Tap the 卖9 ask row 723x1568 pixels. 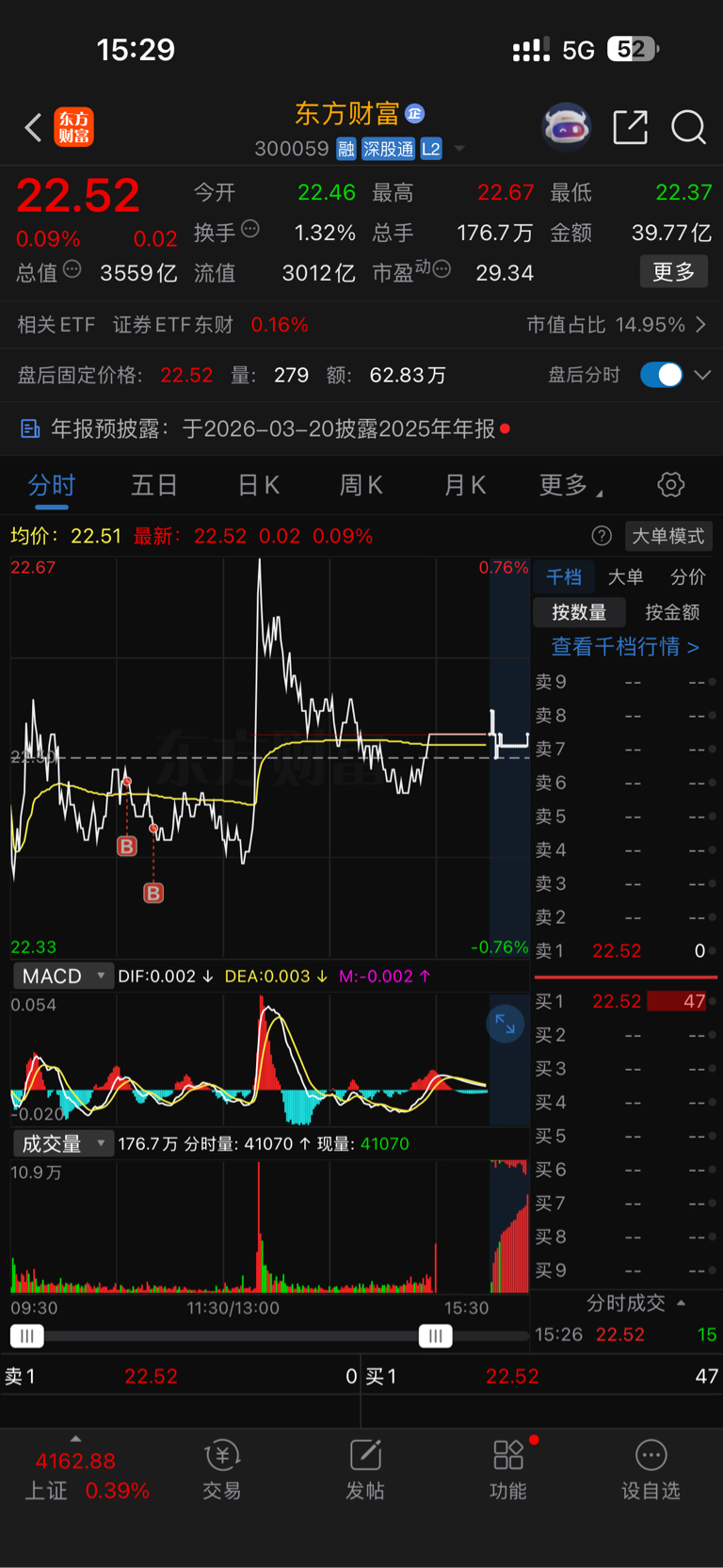[625, 682]
